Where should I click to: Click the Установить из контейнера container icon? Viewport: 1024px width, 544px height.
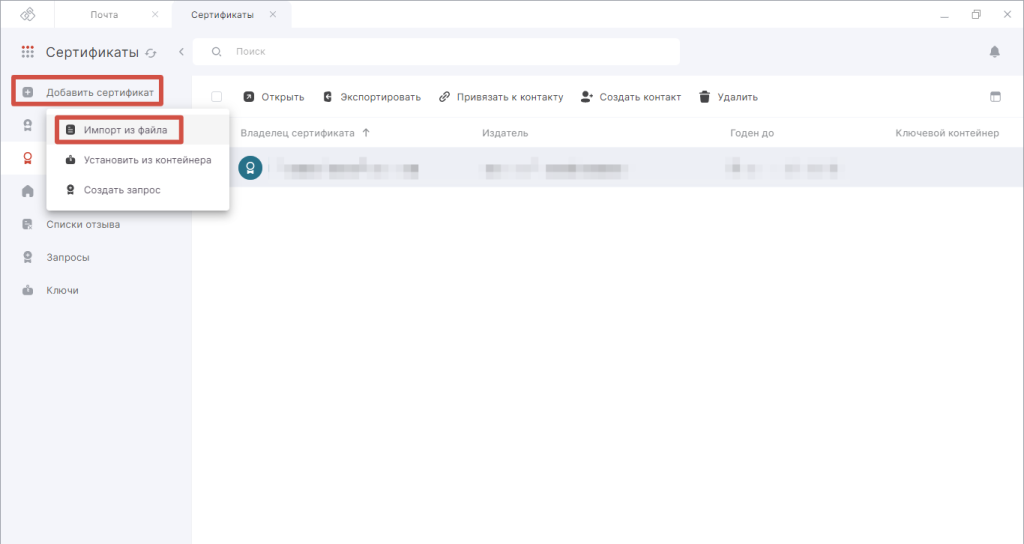click(71, 160)
